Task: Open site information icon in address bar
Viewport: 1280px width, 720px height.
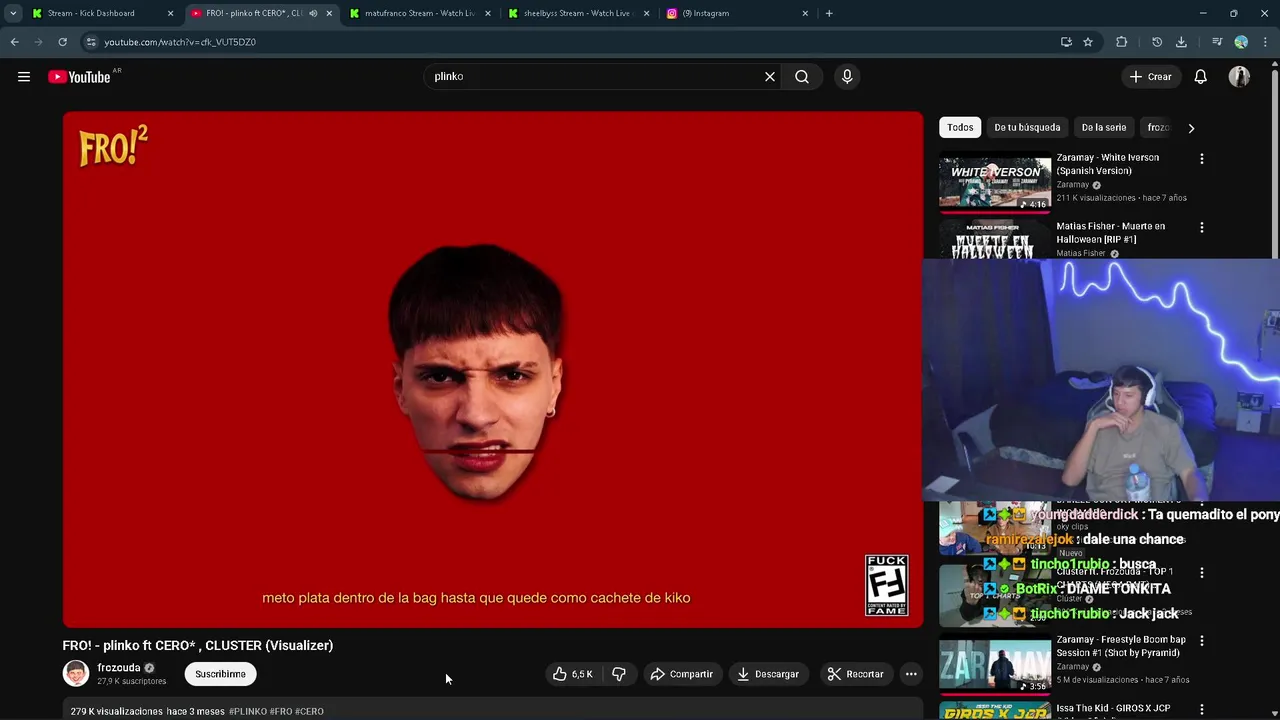Action: pyautogui.click(x=91, y=42)
